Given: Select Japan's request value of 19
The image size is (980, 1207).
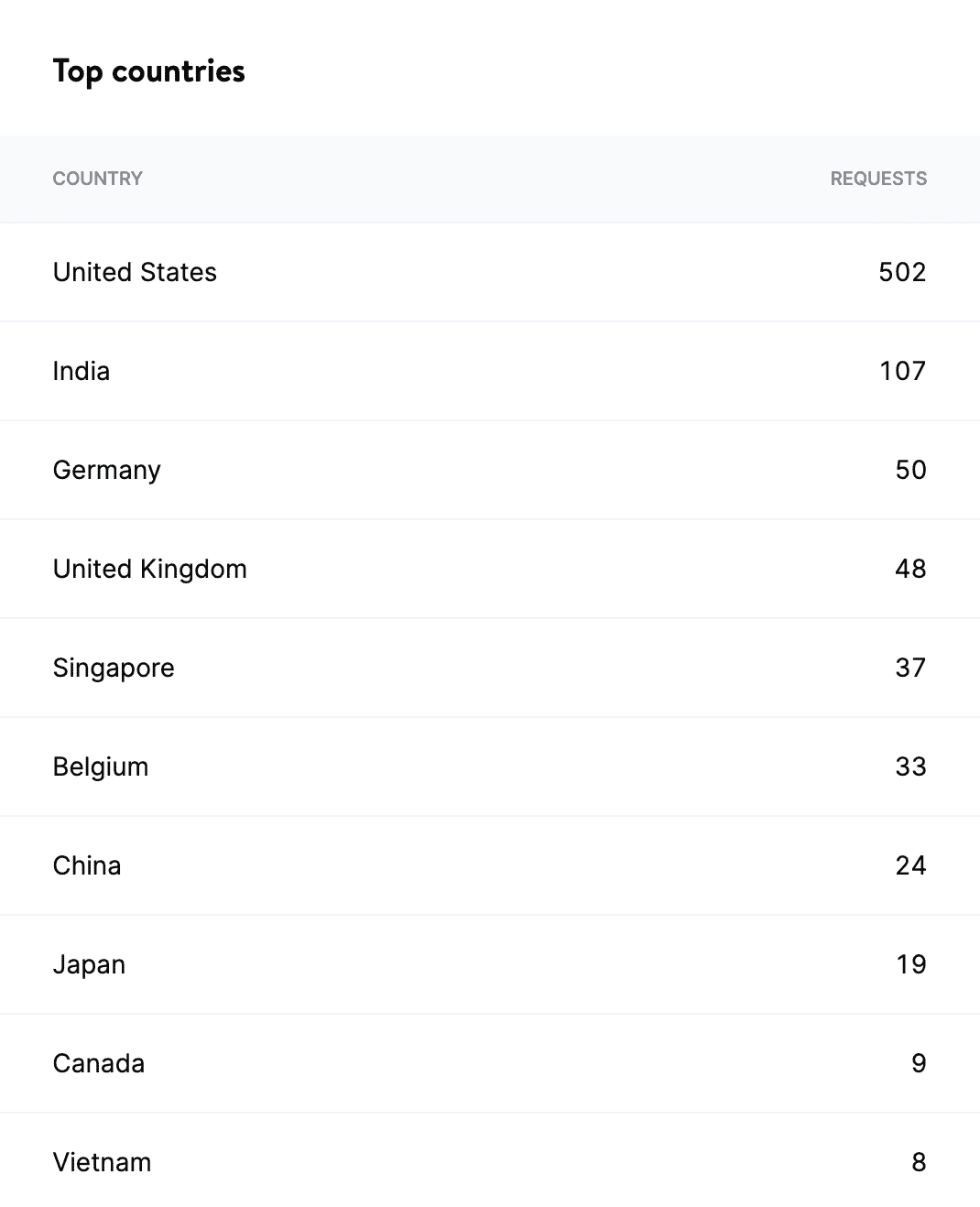Looking at the screenshot, I should [x=909, y=964].
